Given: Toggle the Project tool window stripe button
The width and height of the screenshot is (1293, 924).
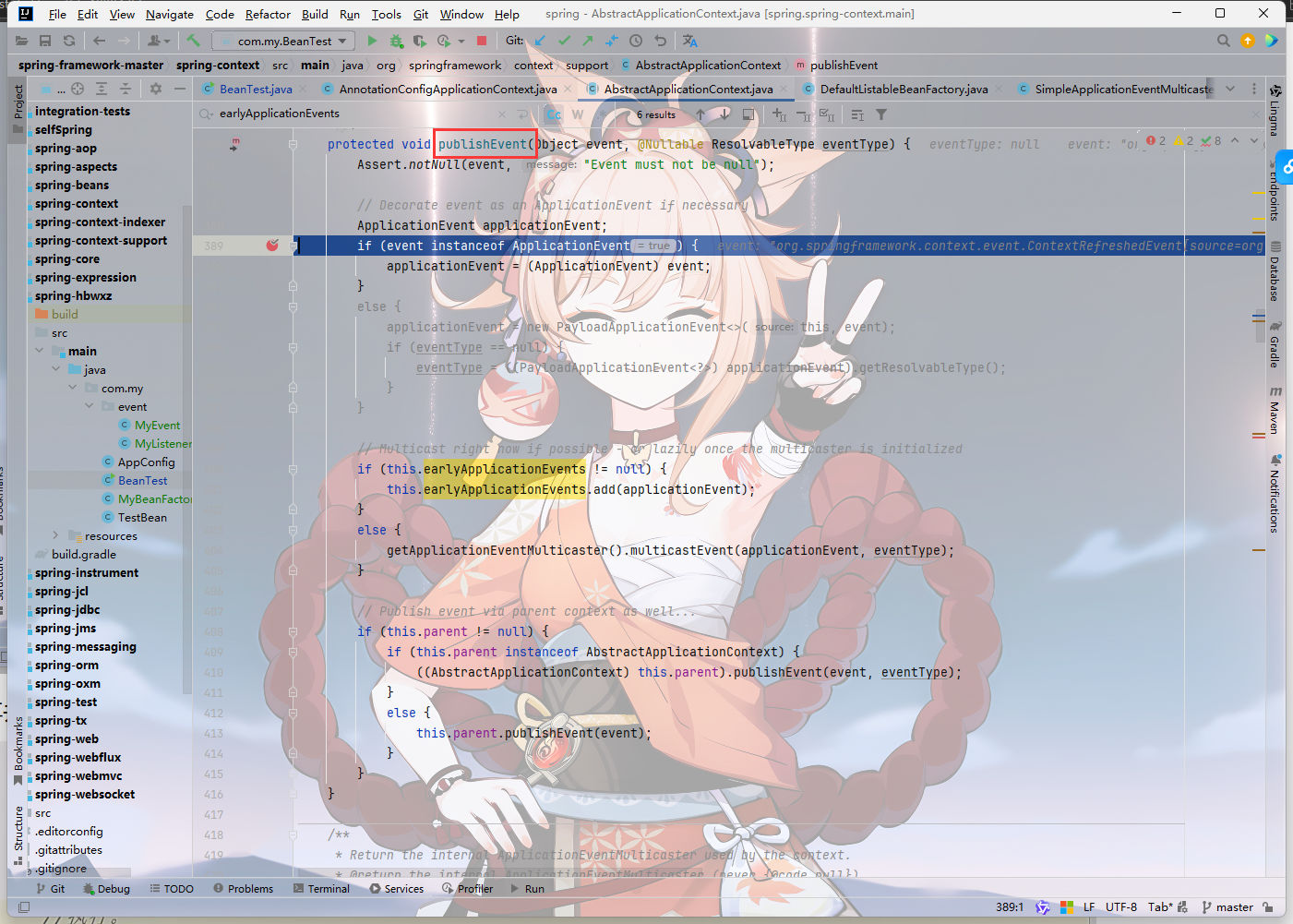Looking at the screenshot, I should pyautogui.click(x=18, y=108).
